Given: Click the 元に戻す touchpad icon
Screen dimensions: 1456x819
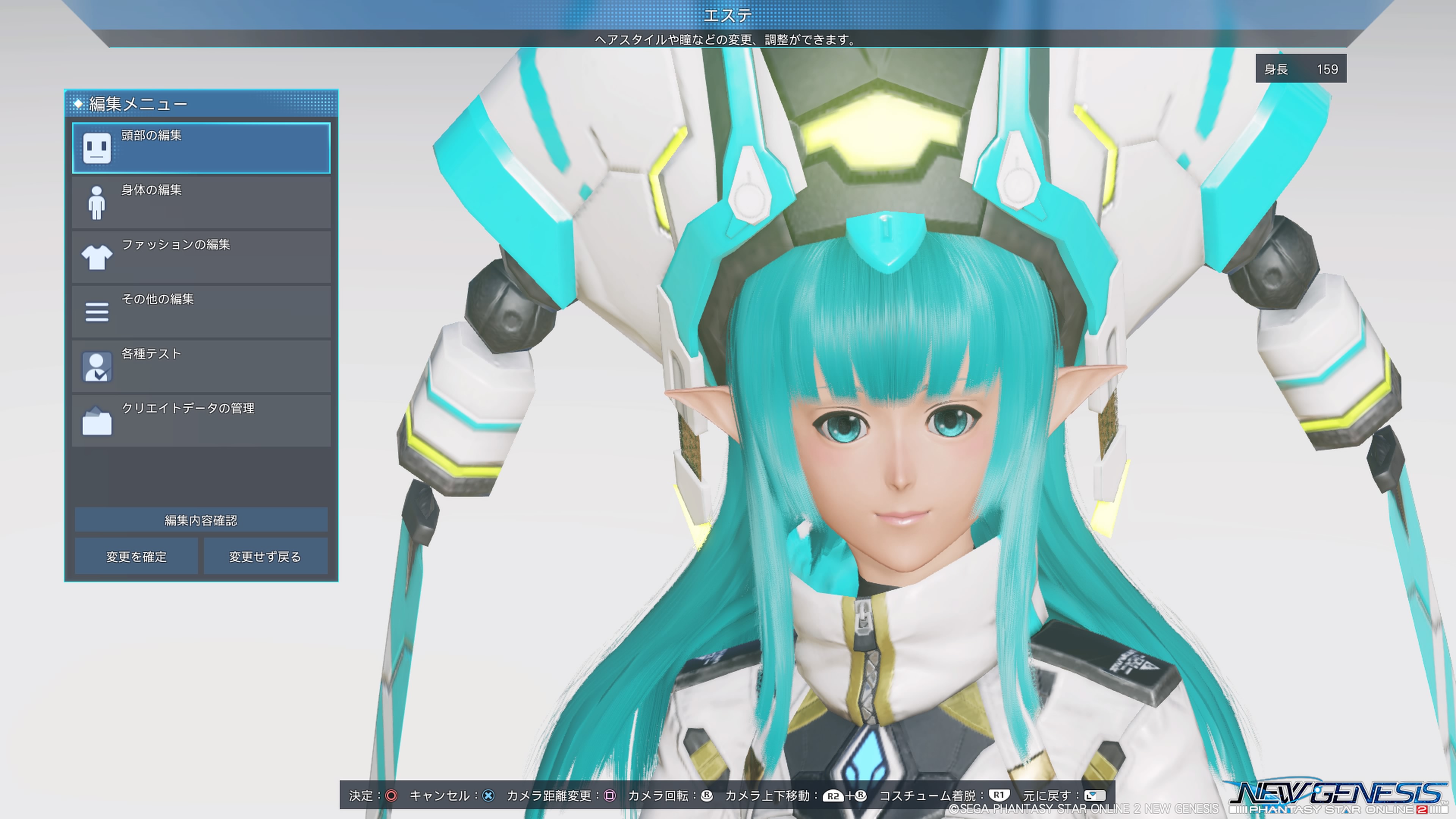Looking at the screenshot, I should click(x=1094, y=795).
